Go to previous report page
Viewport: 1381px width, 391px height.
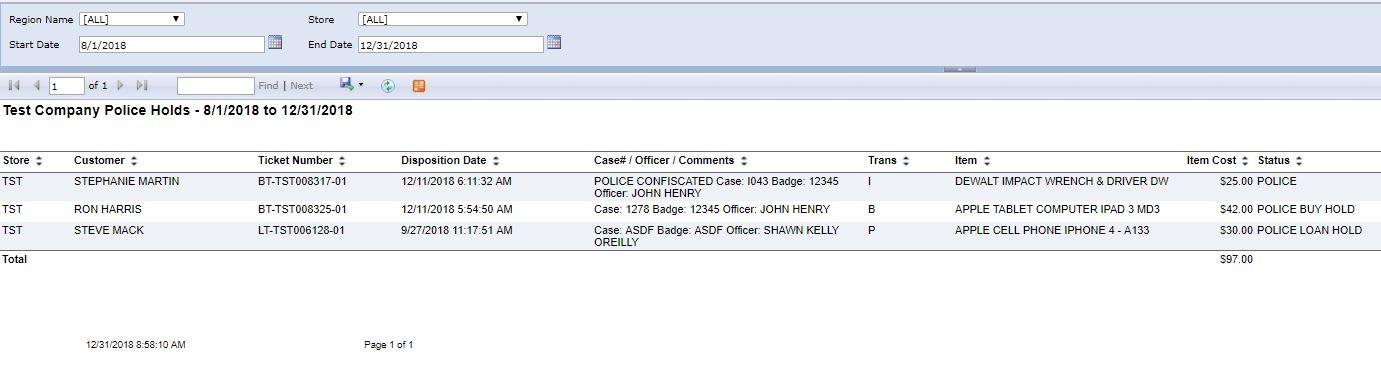click(37, 86)
